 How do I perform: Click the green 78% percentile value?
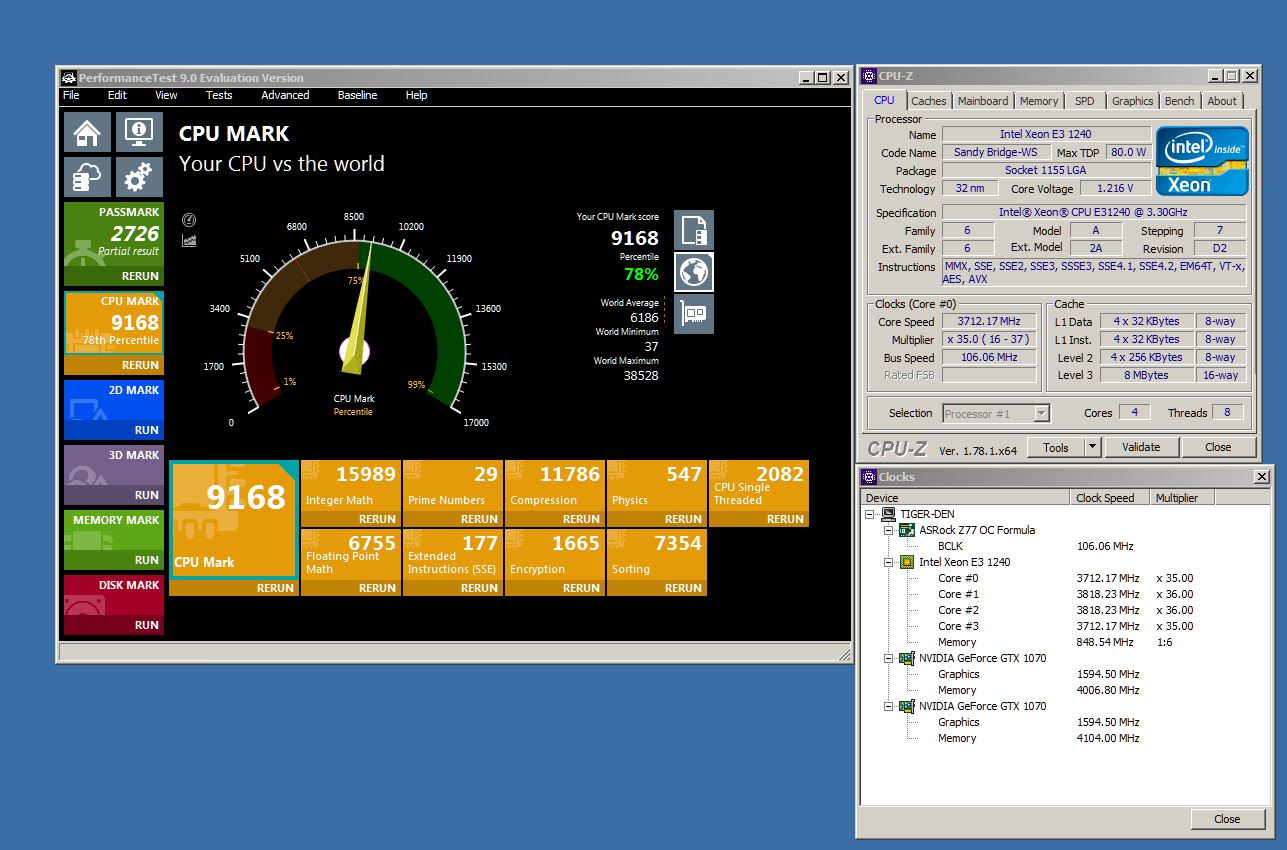point(641,274)
